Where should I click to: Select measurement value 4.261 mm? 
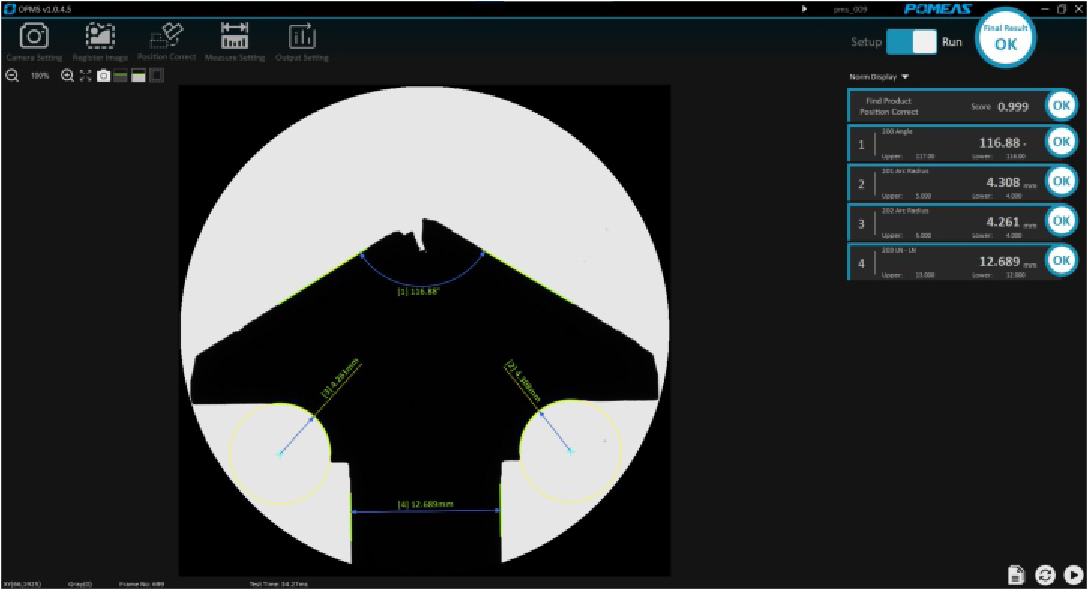click(x=1003, y=222)
